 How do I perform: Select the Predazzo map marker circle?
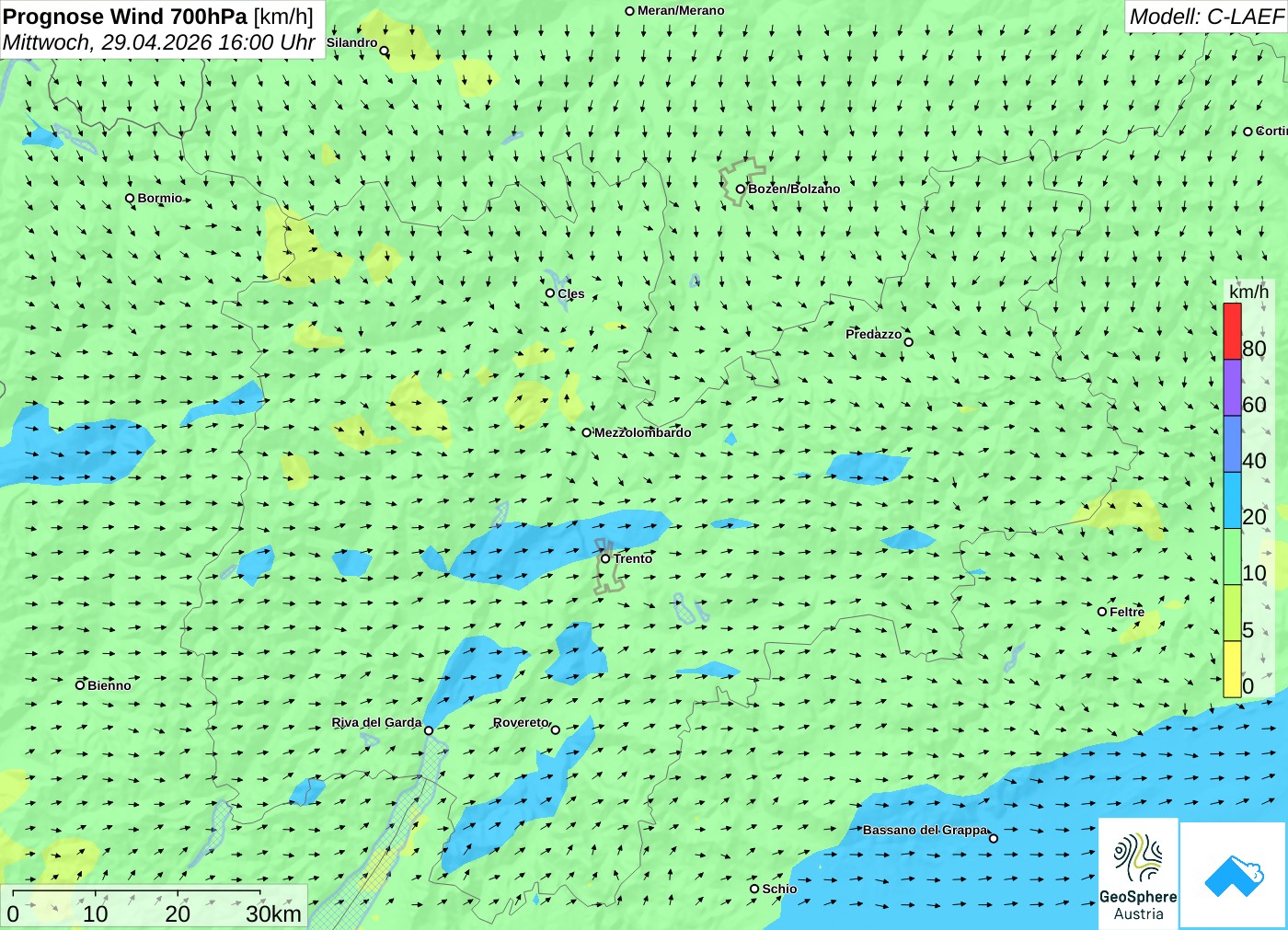coord(909,342)
